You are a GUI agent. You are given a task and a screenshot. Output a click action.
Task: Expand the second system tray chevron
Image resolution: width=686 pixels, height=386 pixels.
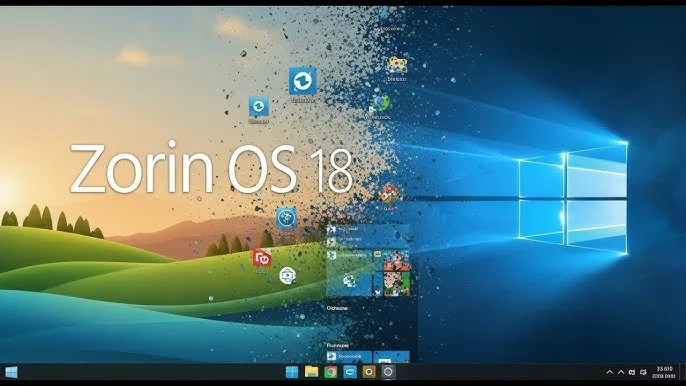click(x=621, y=372)
